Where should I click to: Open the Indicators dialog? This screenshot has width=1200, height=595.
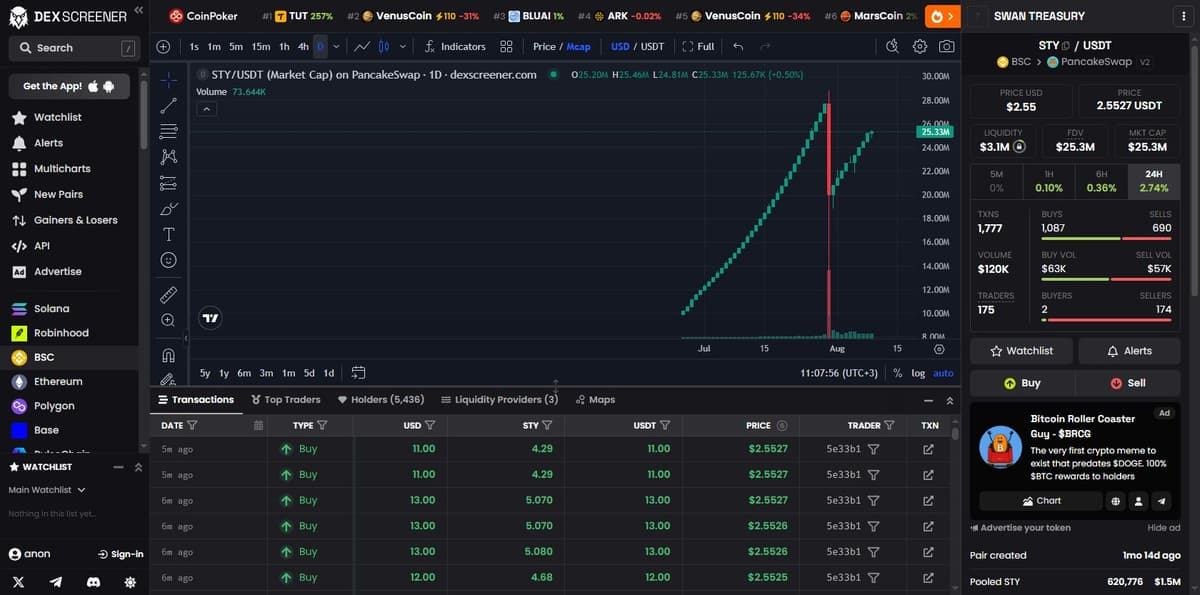pyautogui.click(x=455, y=47)
